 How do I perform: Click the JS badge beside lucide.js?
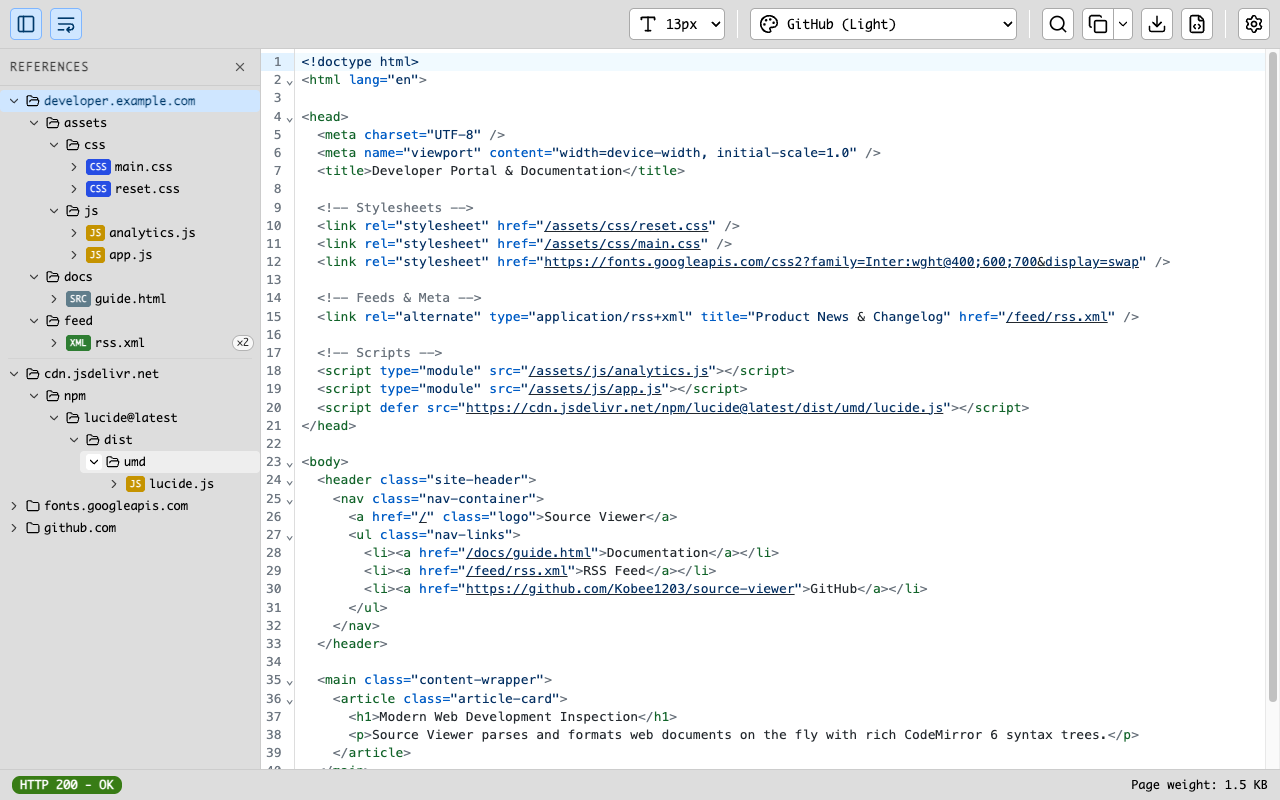point(135,484)
